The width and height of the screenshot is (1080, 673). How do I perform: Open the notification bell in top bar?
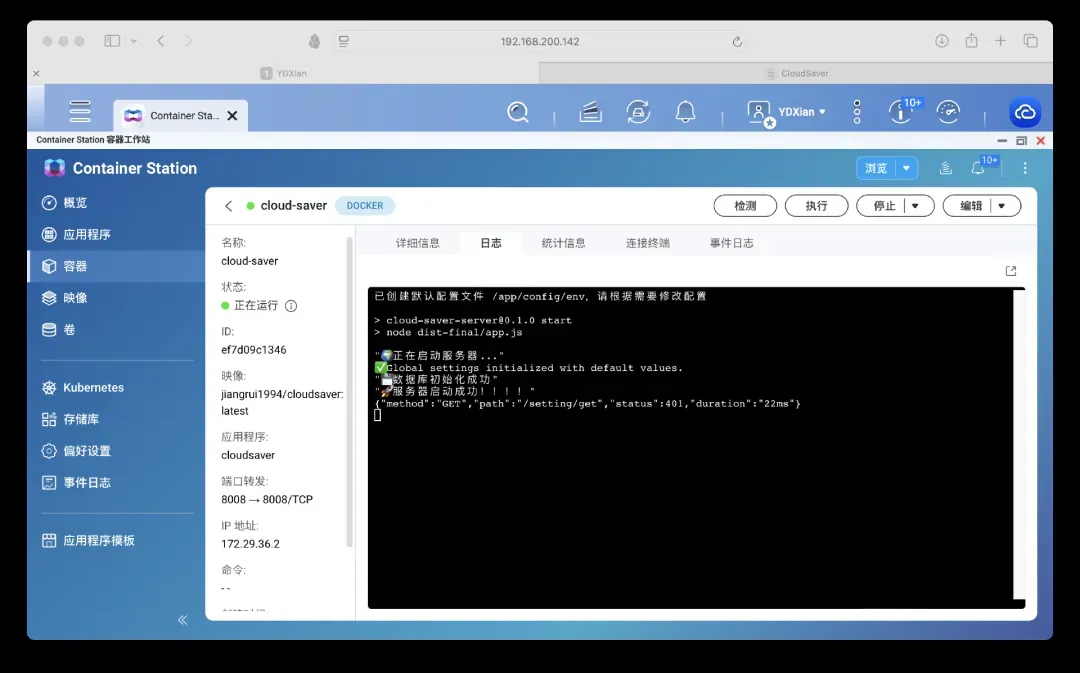click(x=685, y=112)
